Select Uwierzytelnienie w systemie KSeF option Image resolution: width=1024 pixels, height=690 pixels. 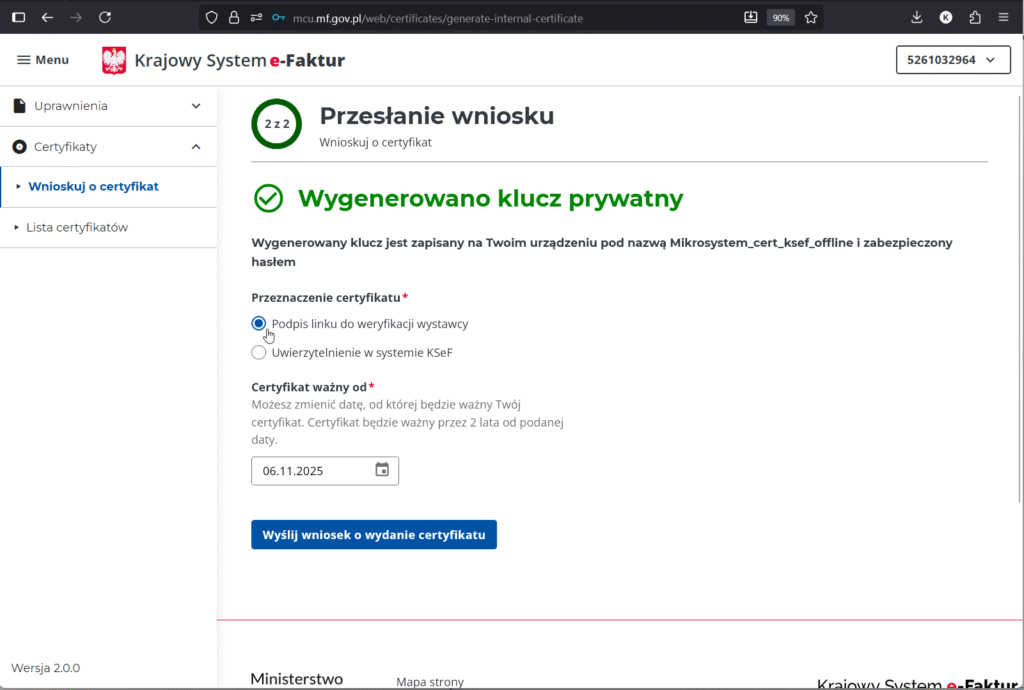point(259,353)
